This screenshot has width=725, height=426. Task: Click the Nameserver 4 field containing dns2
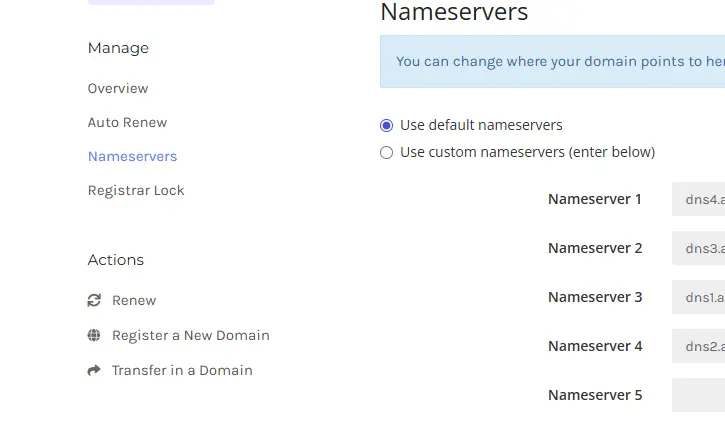click(698, 346)
